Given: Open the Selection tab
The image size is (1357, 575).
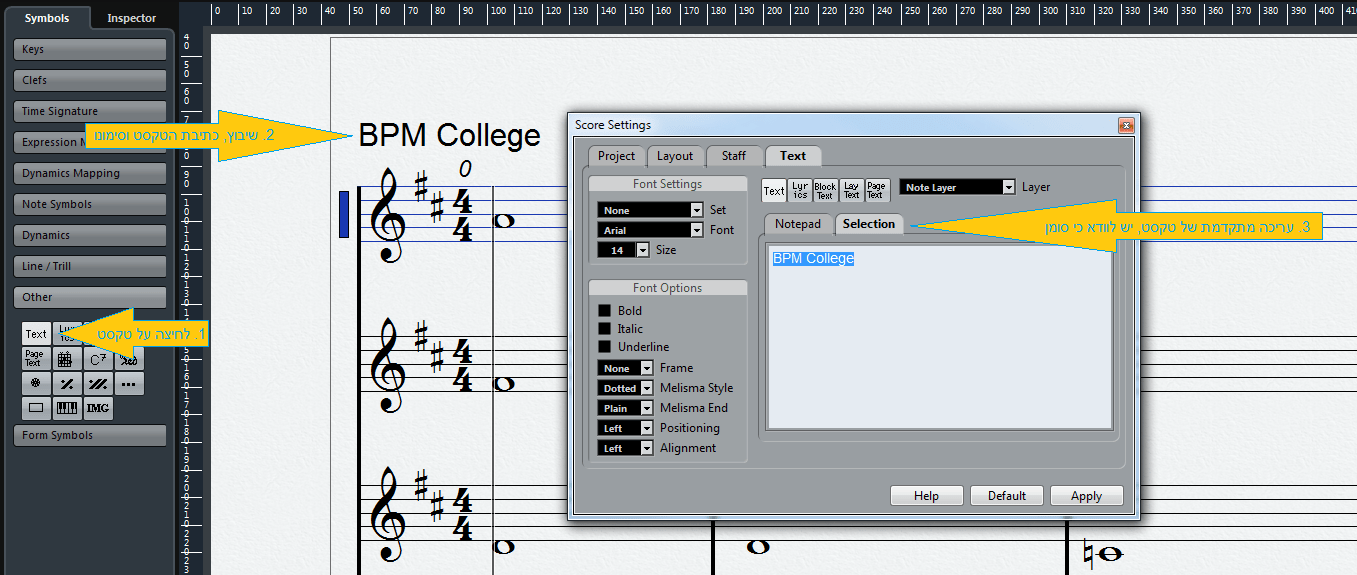Looking at the screenshot, I should point(869,224).
